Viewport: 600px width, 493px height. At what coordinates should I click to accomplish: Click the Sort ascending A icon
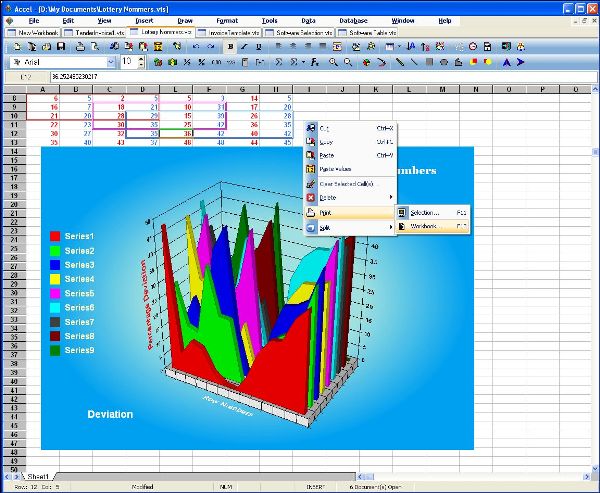tap(411, 47)
